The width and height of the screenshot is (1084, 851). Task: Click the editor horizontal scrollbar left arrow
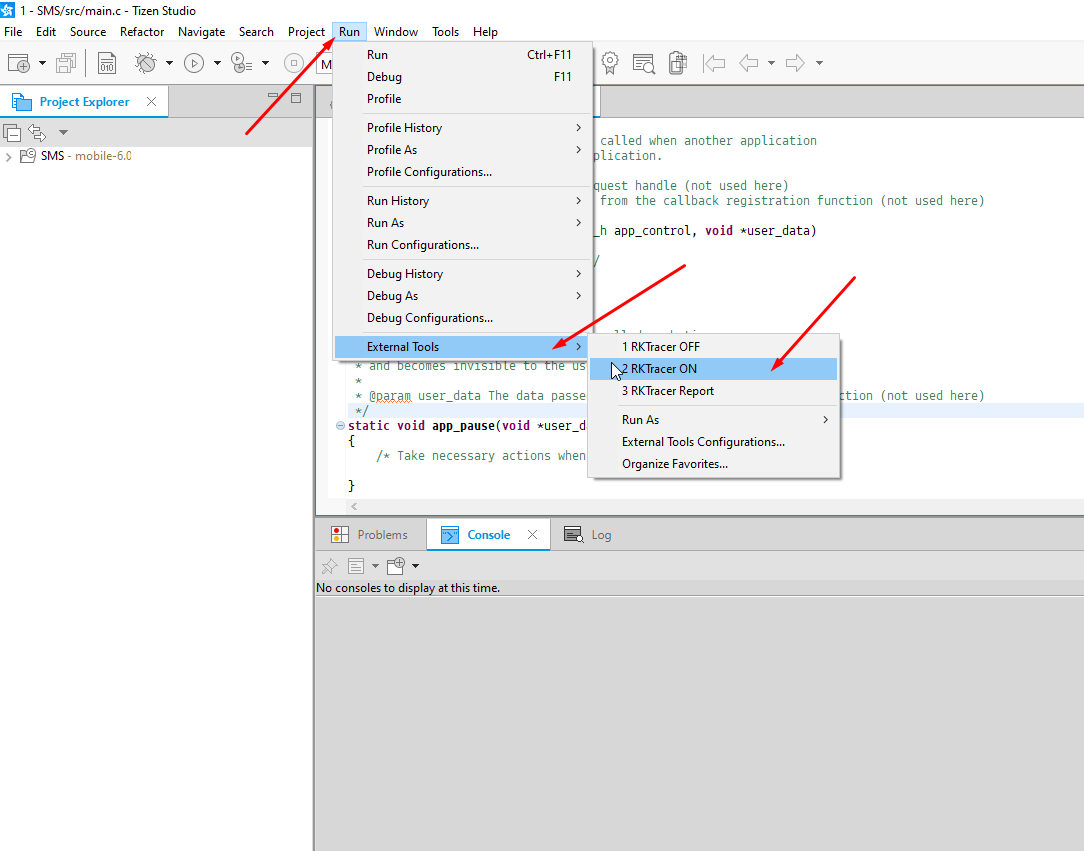pos(354,507)
